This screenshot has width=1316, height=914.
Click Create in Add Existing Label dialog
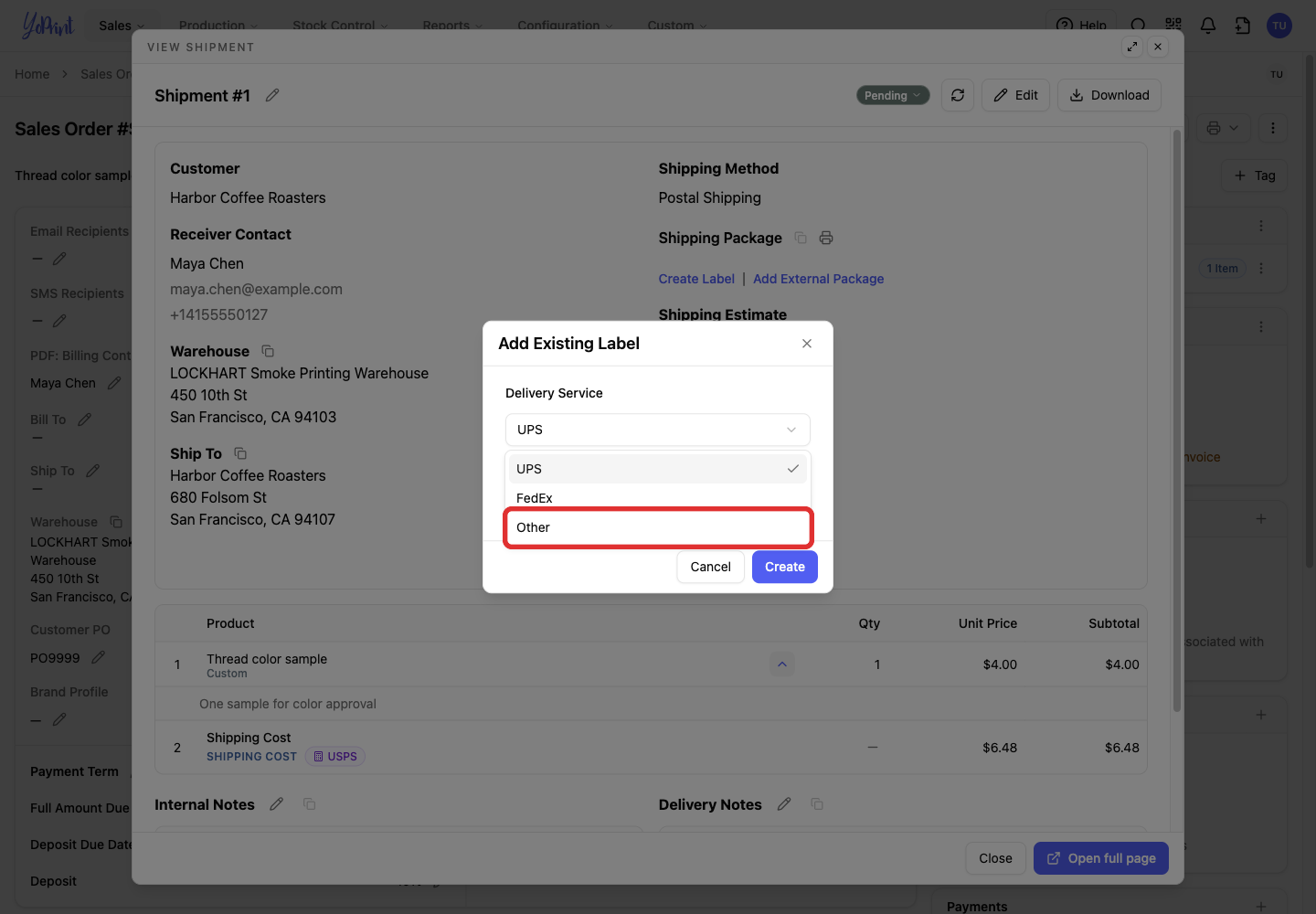785,567
